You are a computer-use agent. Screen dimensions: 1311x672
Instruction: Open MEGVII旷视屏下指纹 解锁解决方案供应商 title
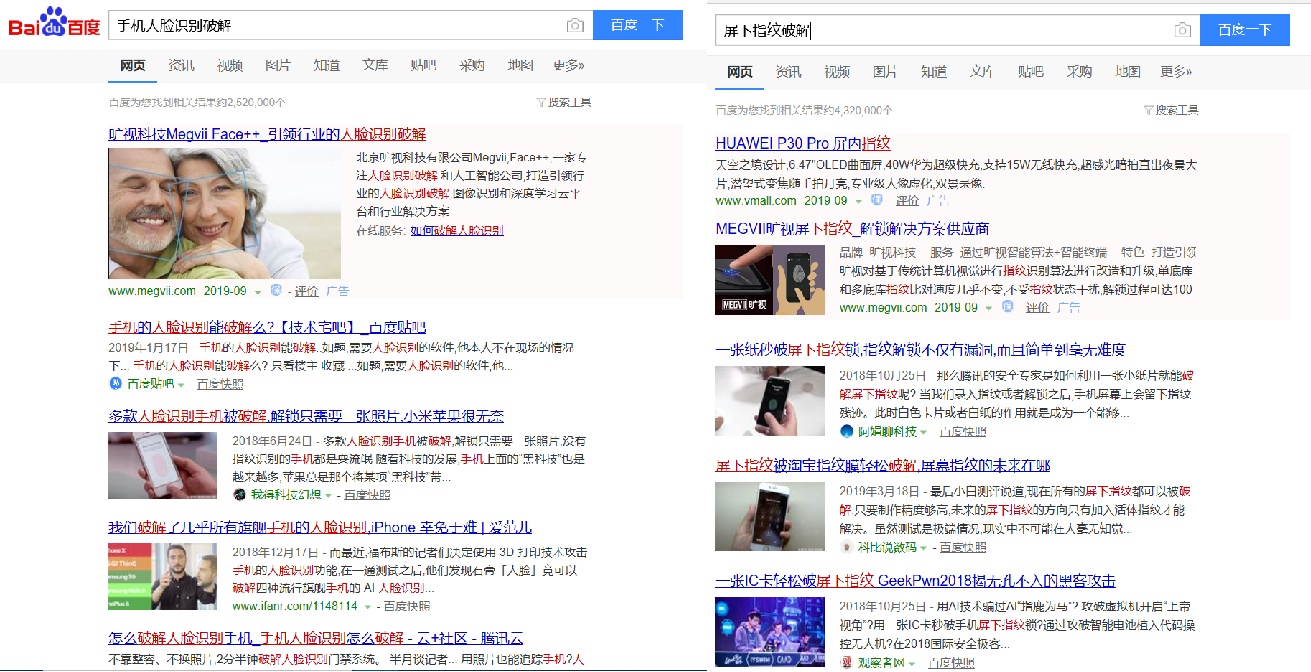click(x=852, y=229)
